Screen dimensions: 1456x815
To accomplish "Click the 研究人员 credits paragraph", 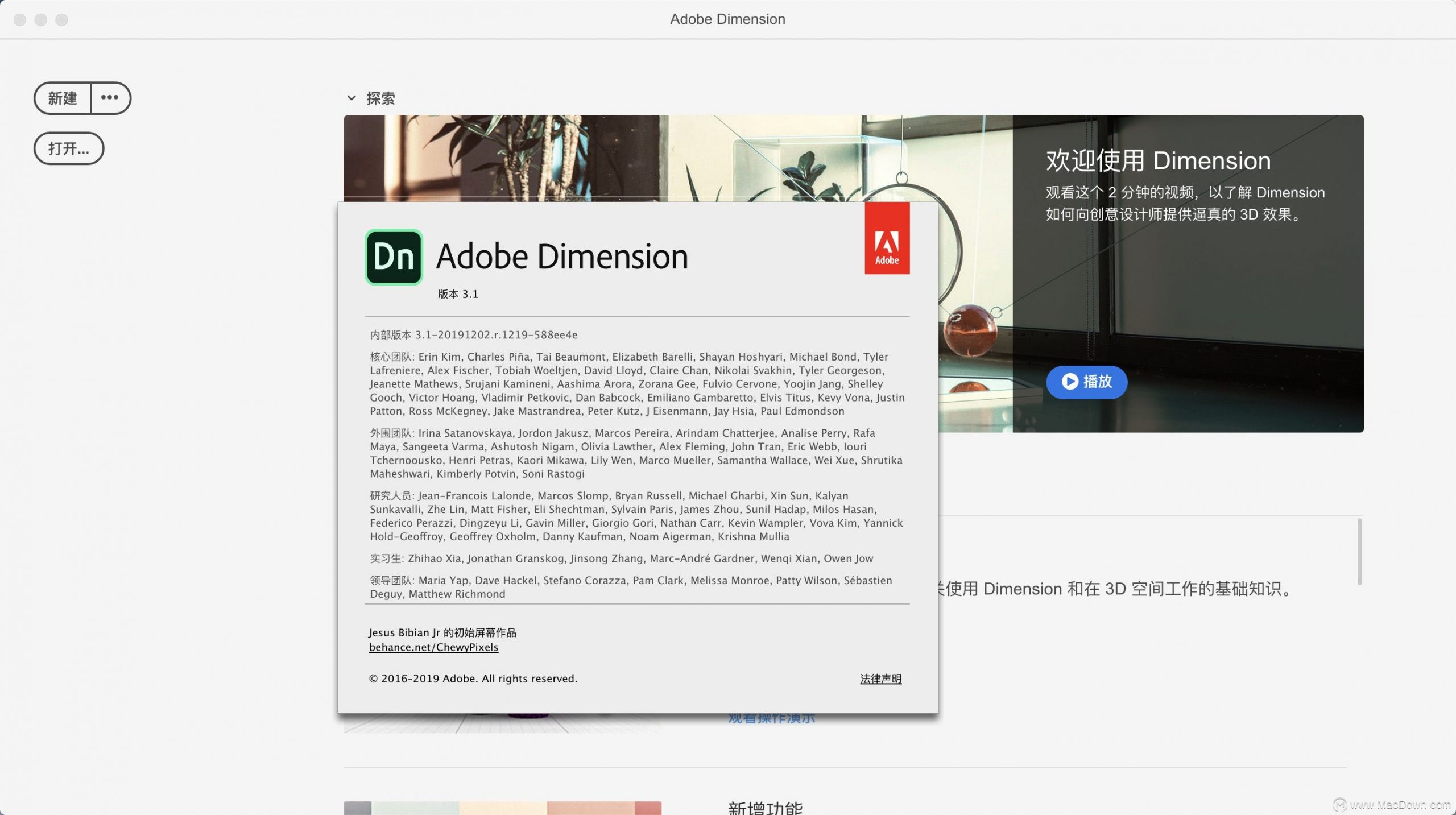I will pos(636,516).
